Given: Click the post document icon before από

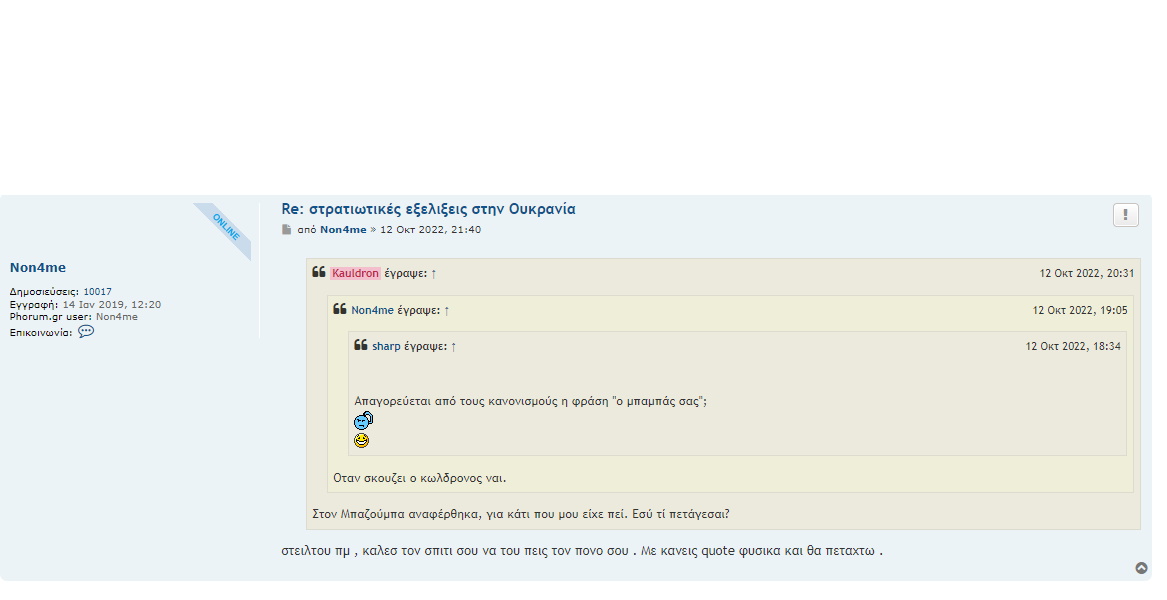Looking at the screenshot, I should [x=287, y=229].
